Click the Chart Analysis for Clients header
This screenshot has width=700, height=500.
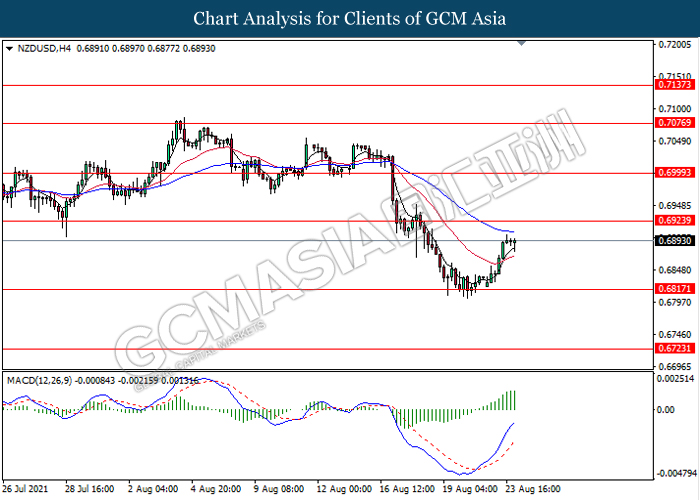tap(350, 18)
